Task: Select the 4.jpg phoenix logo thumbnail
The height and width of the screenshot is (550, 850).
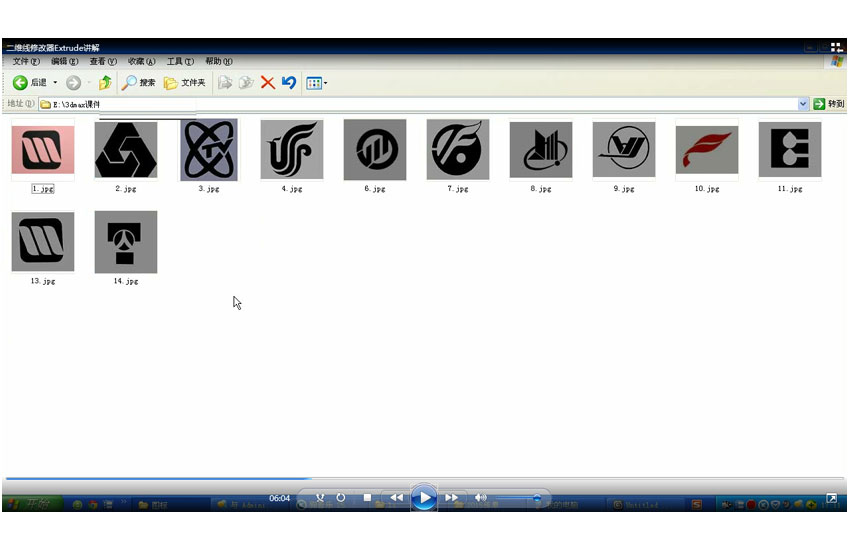Action: click(x=292, y=150)
